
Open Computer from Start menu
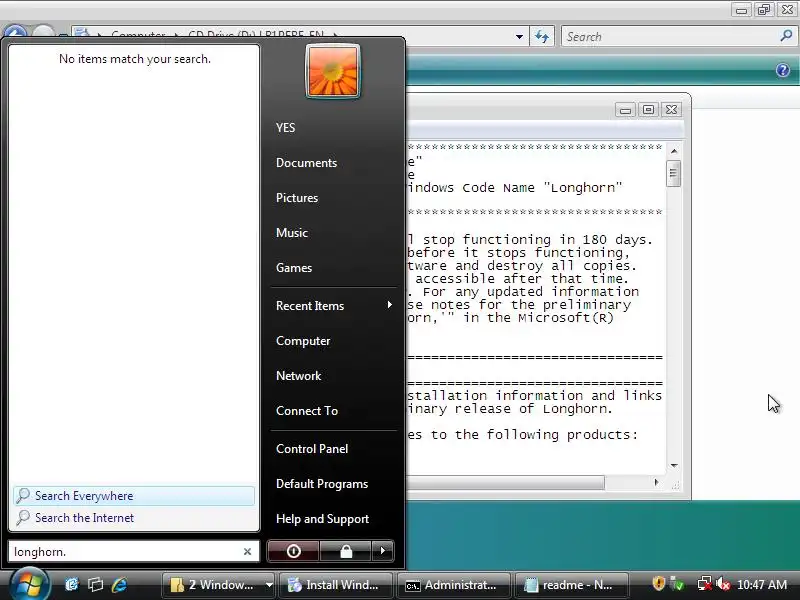[x=303, y=341]
